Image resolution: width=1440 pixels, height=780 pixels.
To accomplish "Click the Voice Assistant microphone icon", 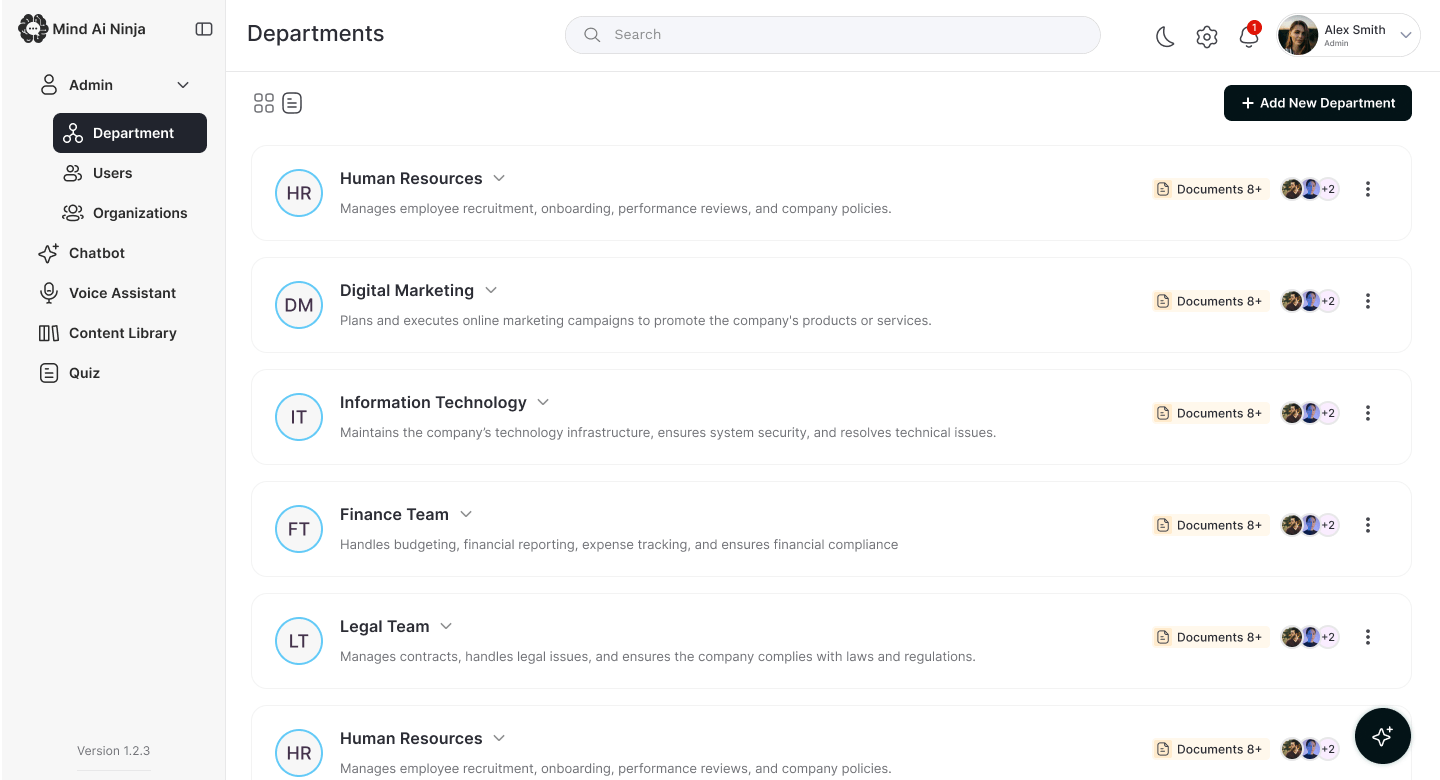I will [x=48, y=293].
